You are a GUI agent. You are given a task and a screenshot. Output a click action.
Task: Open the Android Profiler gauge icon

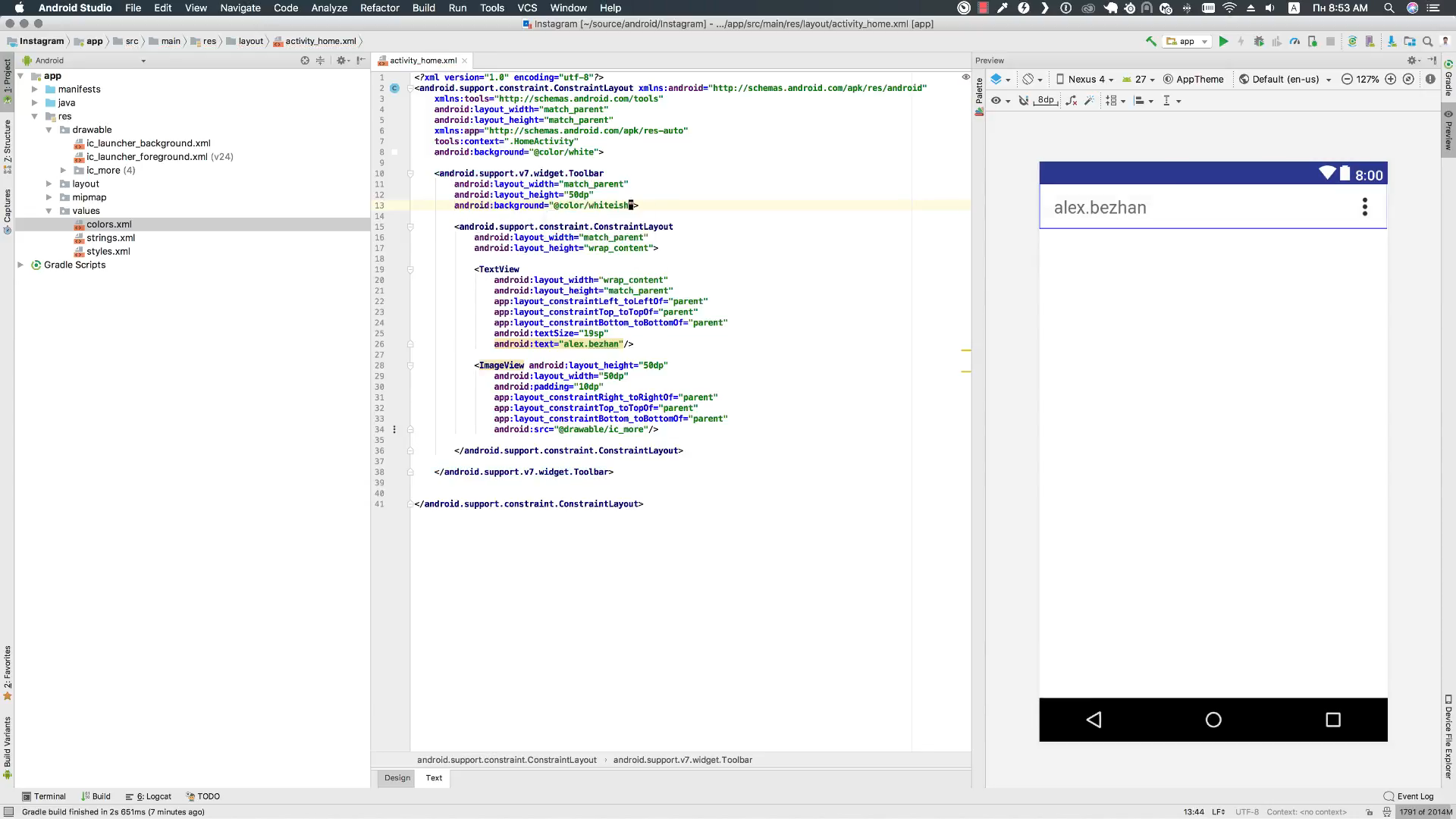point(1294,42)
